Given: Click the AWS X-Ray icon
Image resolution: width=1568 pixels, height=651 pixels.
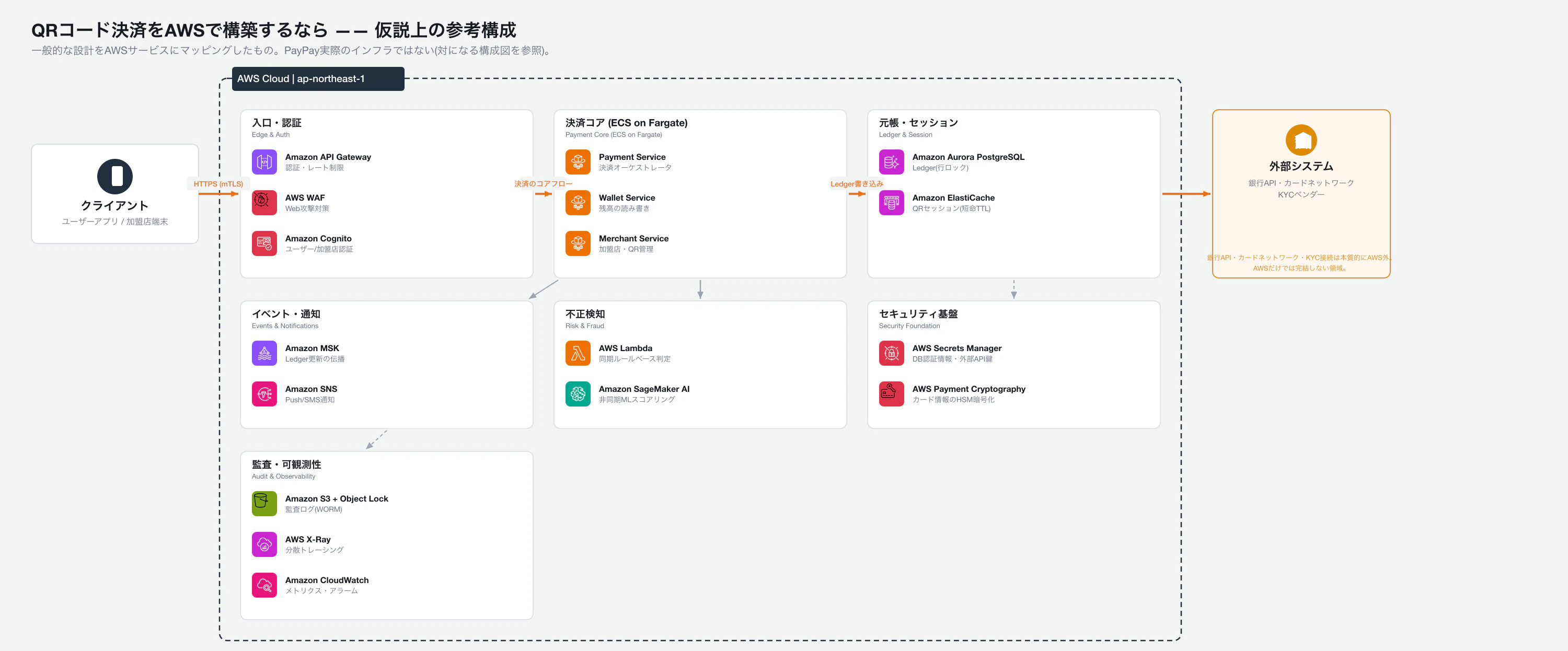Looking at the screenshot, I should click(264, 544).
